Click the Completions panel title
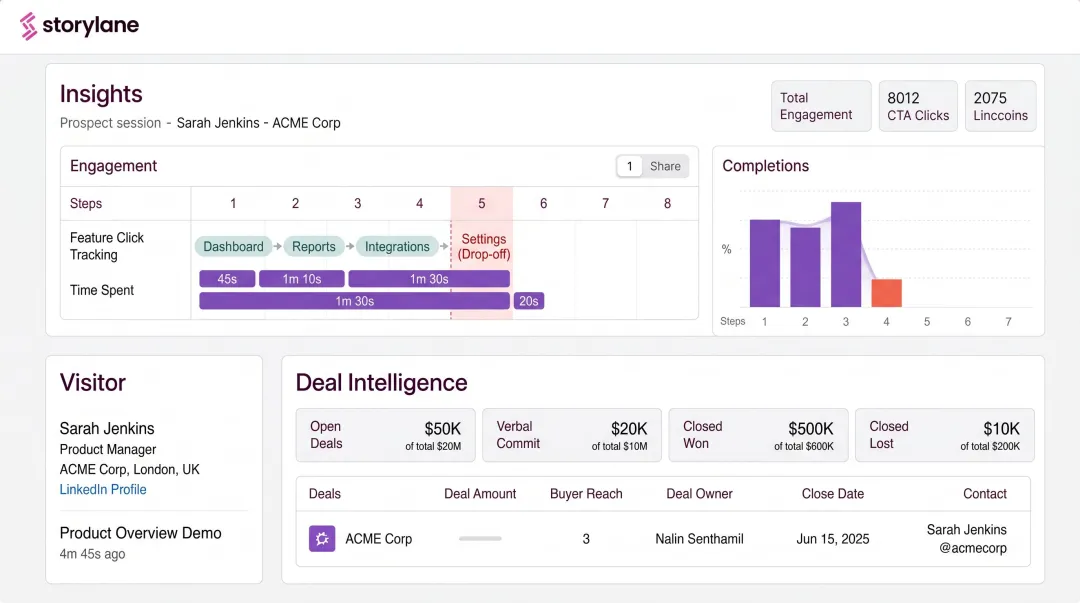Screen dimensions: 1080x603 [765, 166]
